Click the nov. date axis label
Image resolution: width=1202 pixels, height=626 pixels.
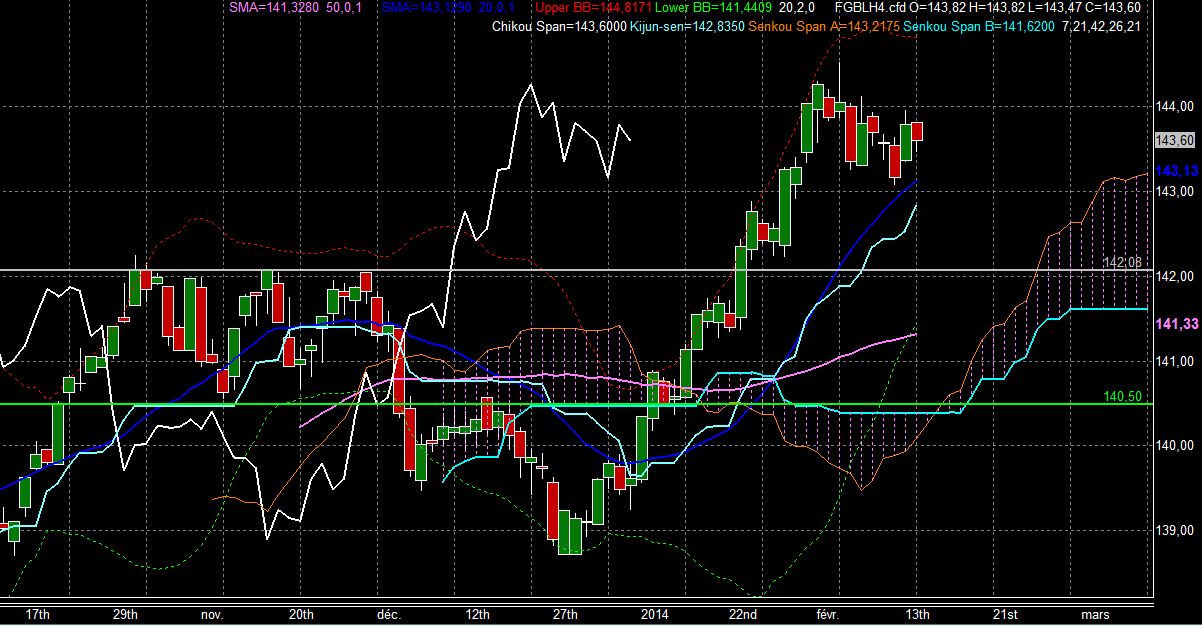point(212,613)
